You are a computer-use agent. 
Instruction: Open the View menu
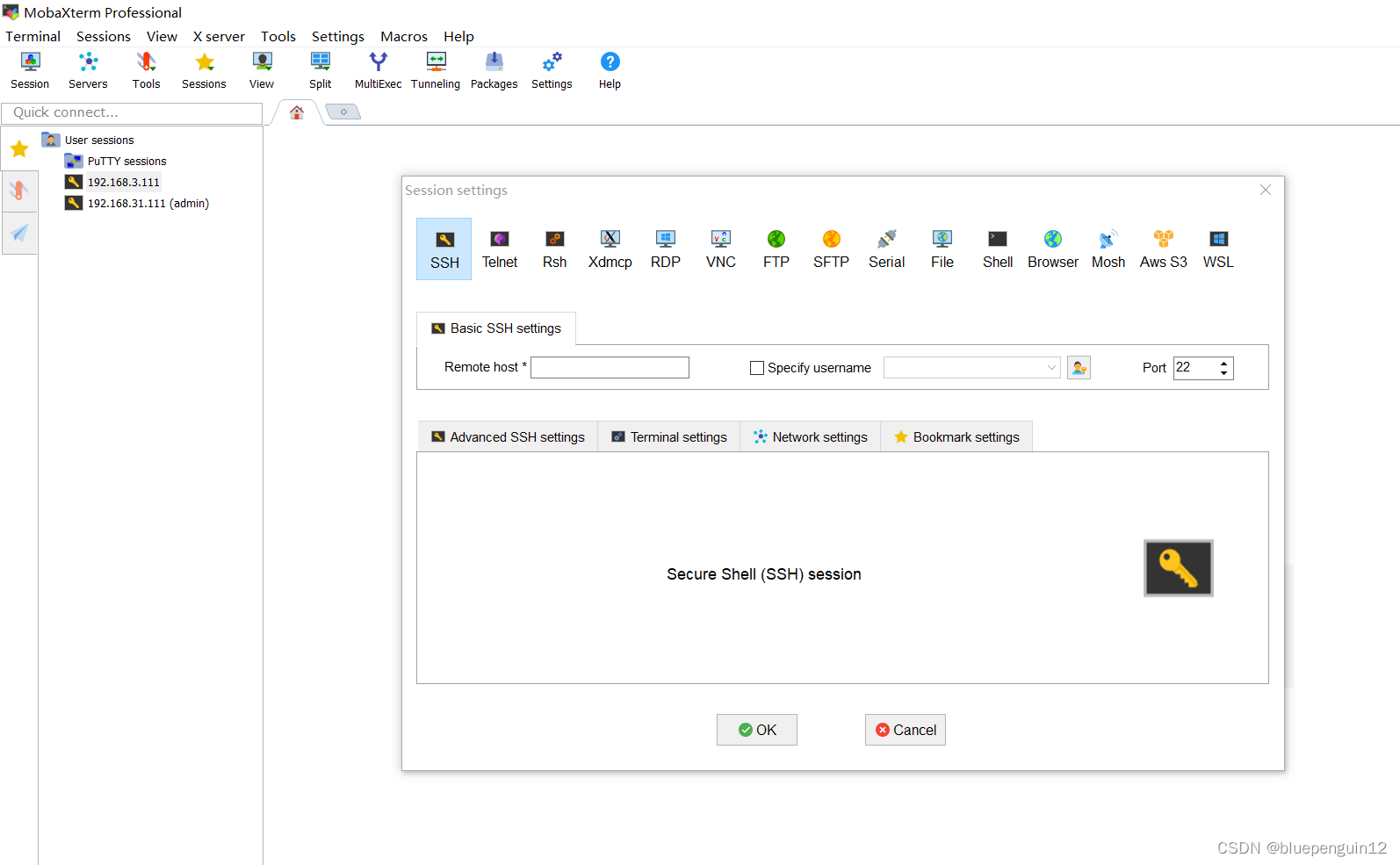pyautogui.click(x=162, y=36)
